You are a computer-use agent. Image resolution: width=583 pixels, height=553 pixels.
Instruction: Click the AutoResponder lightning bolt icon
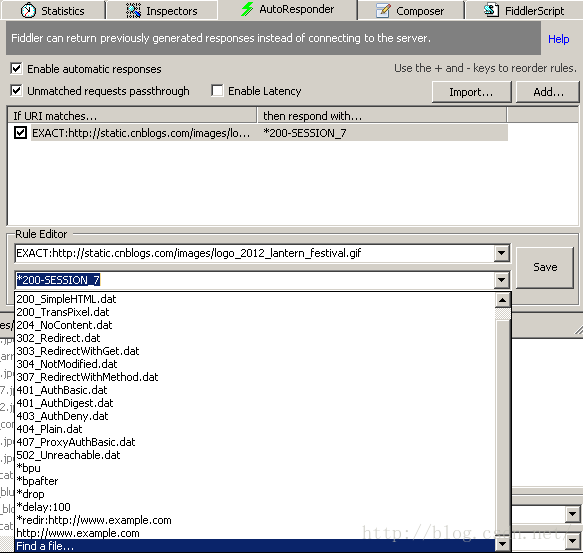point(247,9)
